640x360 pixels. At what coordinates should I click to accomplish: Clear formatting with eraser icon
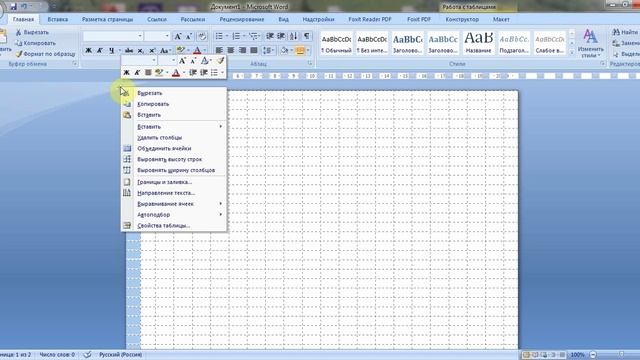[x=202, y=36]
